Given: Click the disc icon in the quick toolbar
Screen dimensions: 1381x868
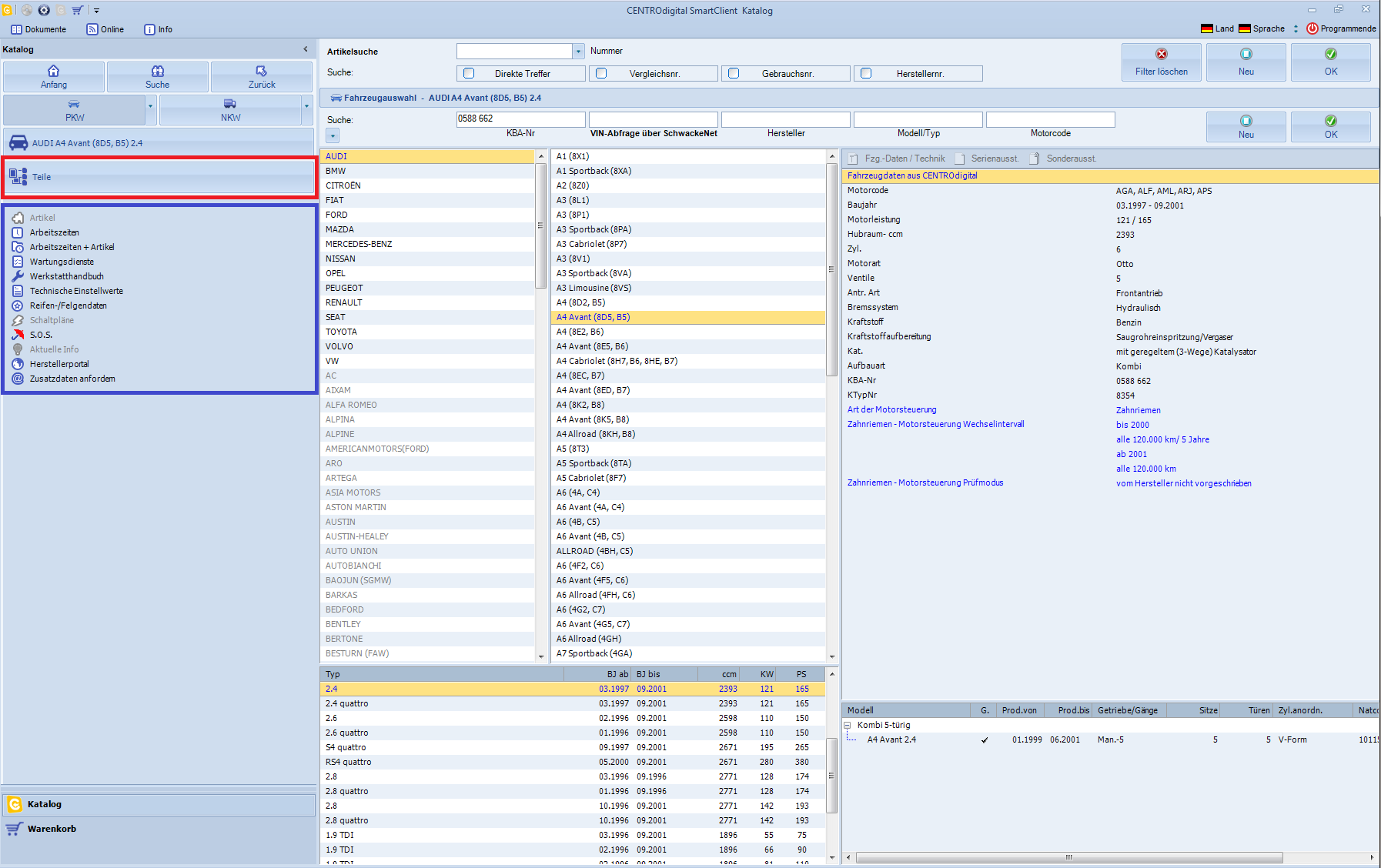Looking at the screenshot, I should (x=26, y=10).
